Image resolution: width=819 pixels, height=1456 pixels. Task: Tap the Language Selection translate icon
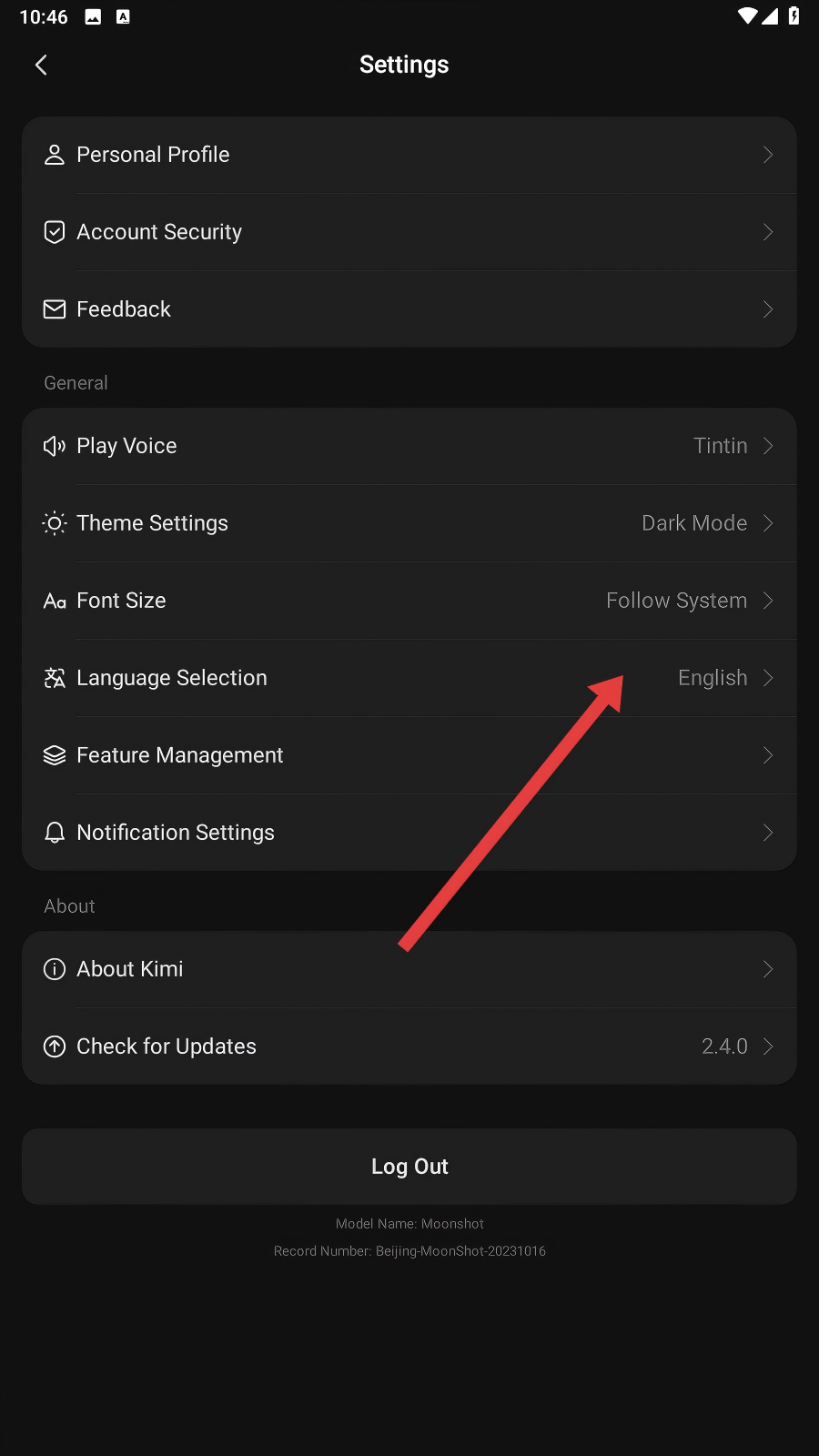tap(55, 678)
